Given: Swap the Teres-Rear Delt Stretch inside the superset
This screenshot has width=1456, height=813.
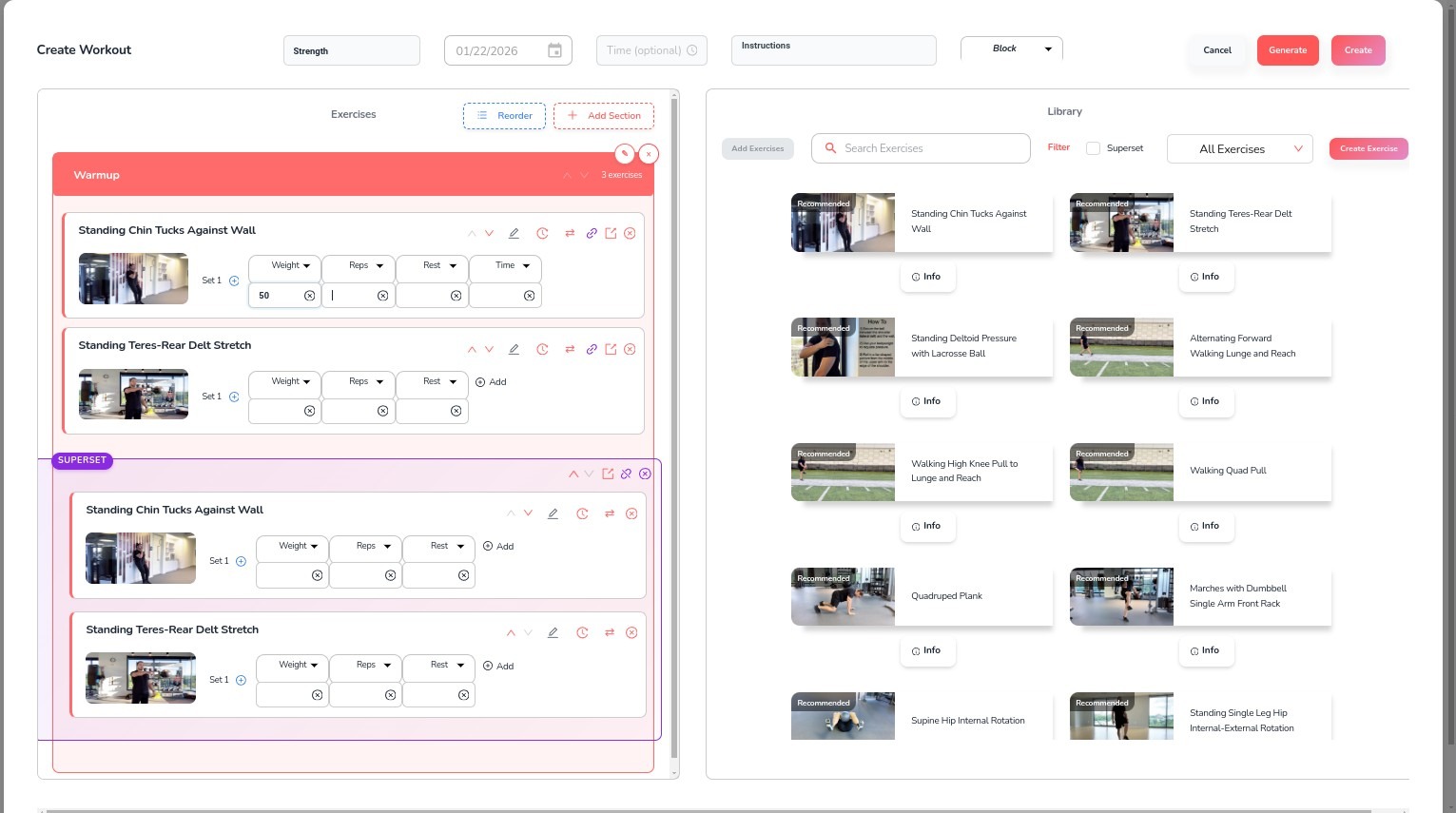Looking at the screenshot, I should click(610, 632).
